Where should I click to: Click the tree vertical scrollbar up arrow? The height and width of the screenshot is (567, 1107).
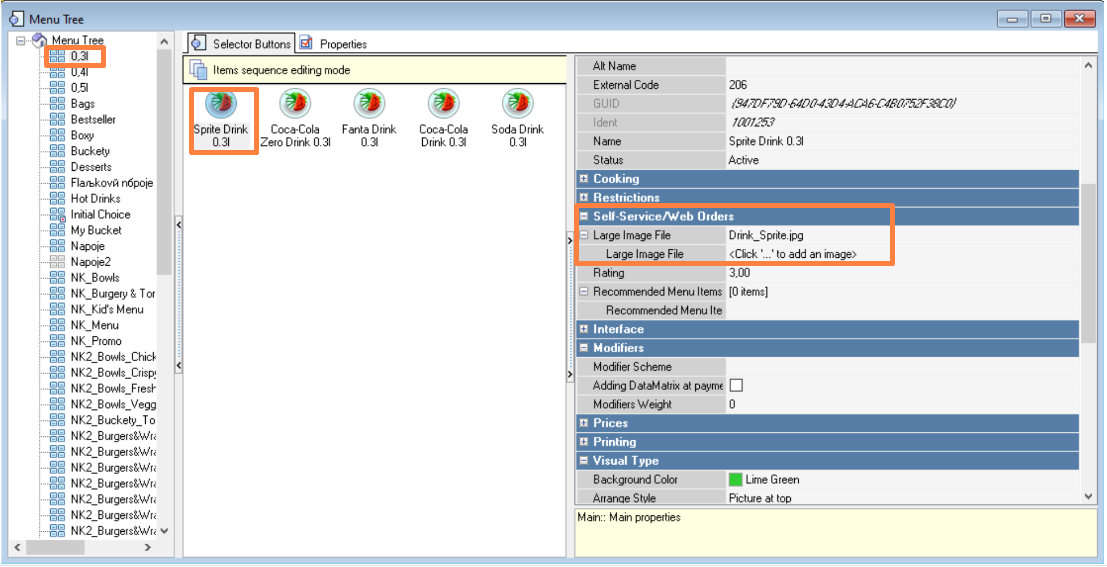point(164,42)
